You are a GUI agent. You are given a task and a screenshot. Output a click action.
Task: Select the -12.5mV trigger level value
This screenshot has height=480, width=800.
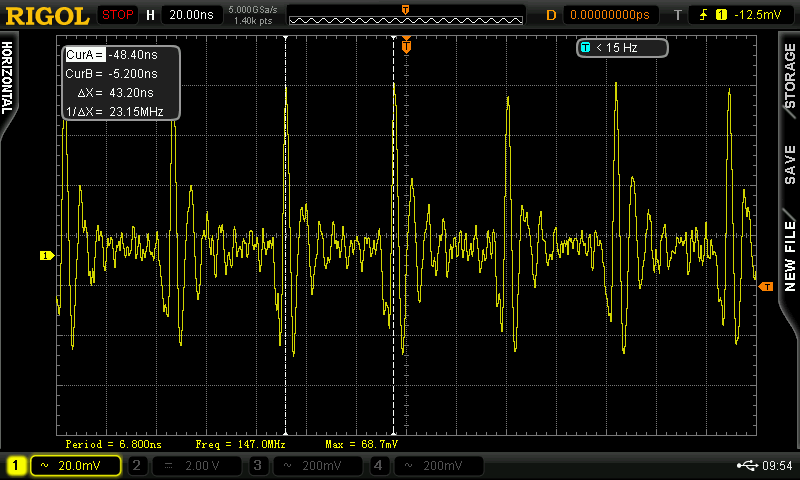click(758, 15)
